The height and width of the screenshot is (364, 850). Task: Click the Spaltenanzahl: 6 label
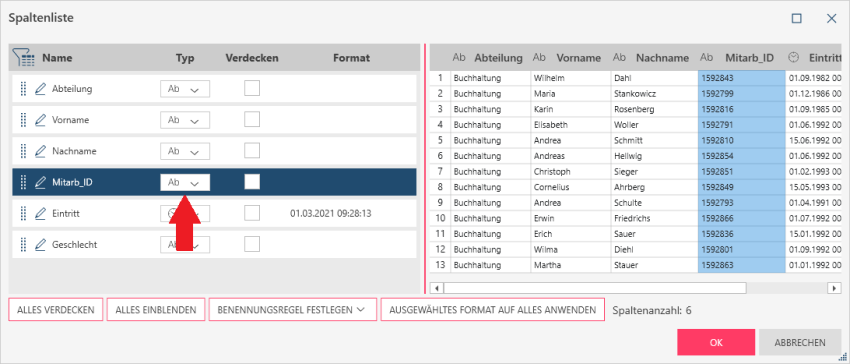tap(652, 311)
